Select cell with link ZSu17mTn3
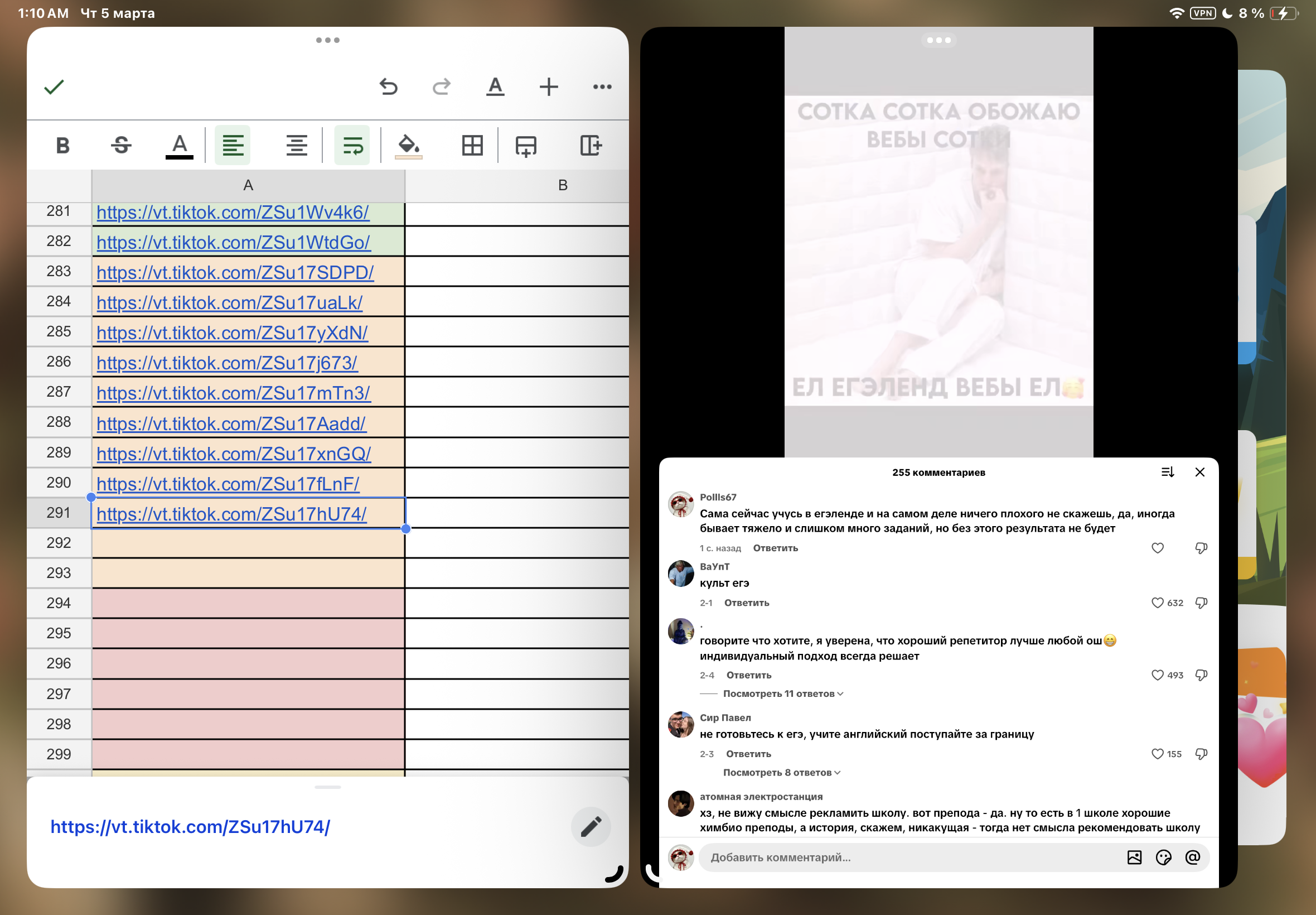This screenshot has height=915, width=1316. [248, 393]
